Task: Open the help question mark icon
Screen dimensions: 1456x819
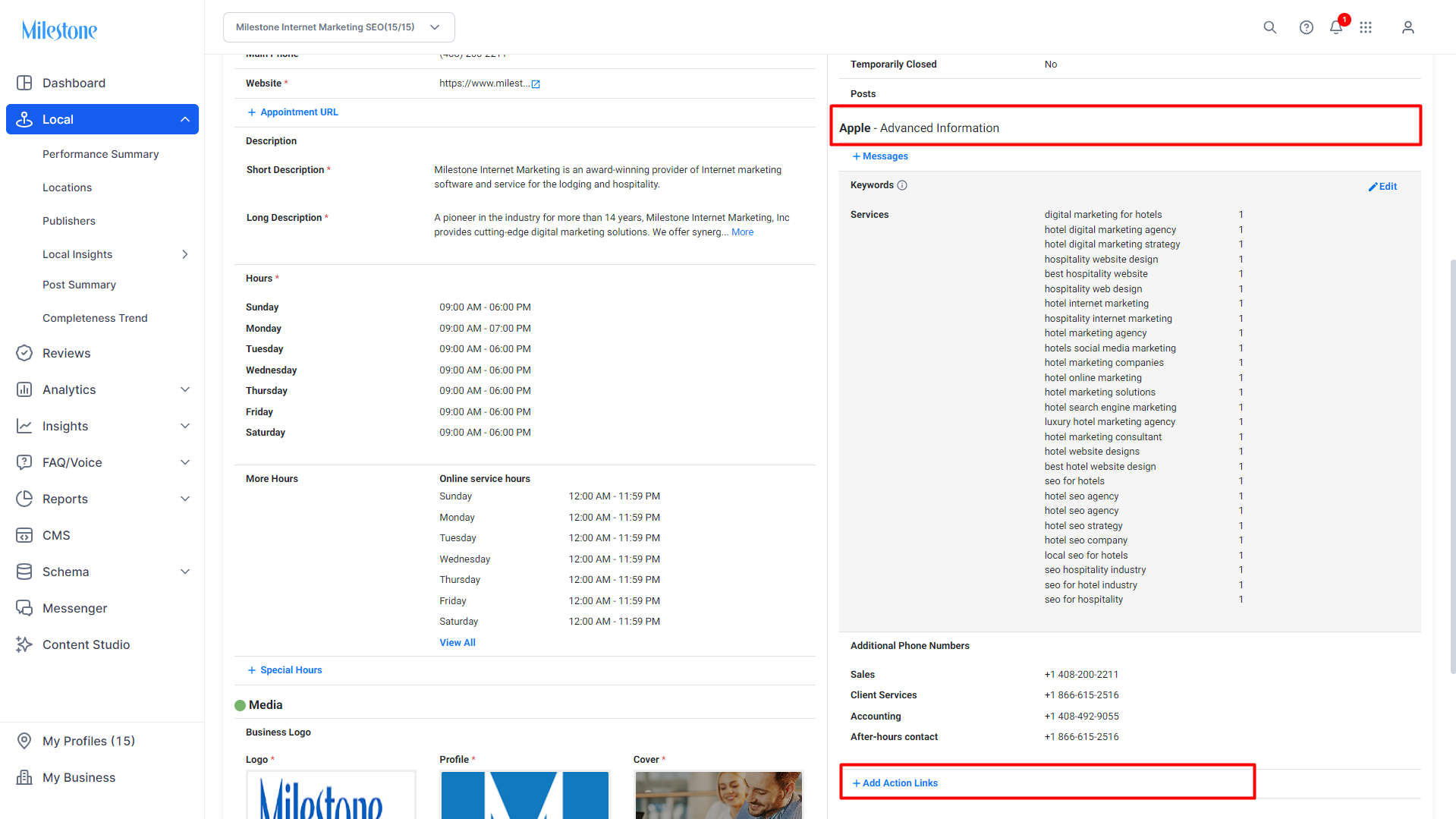Action: (x=1306, y=27)
